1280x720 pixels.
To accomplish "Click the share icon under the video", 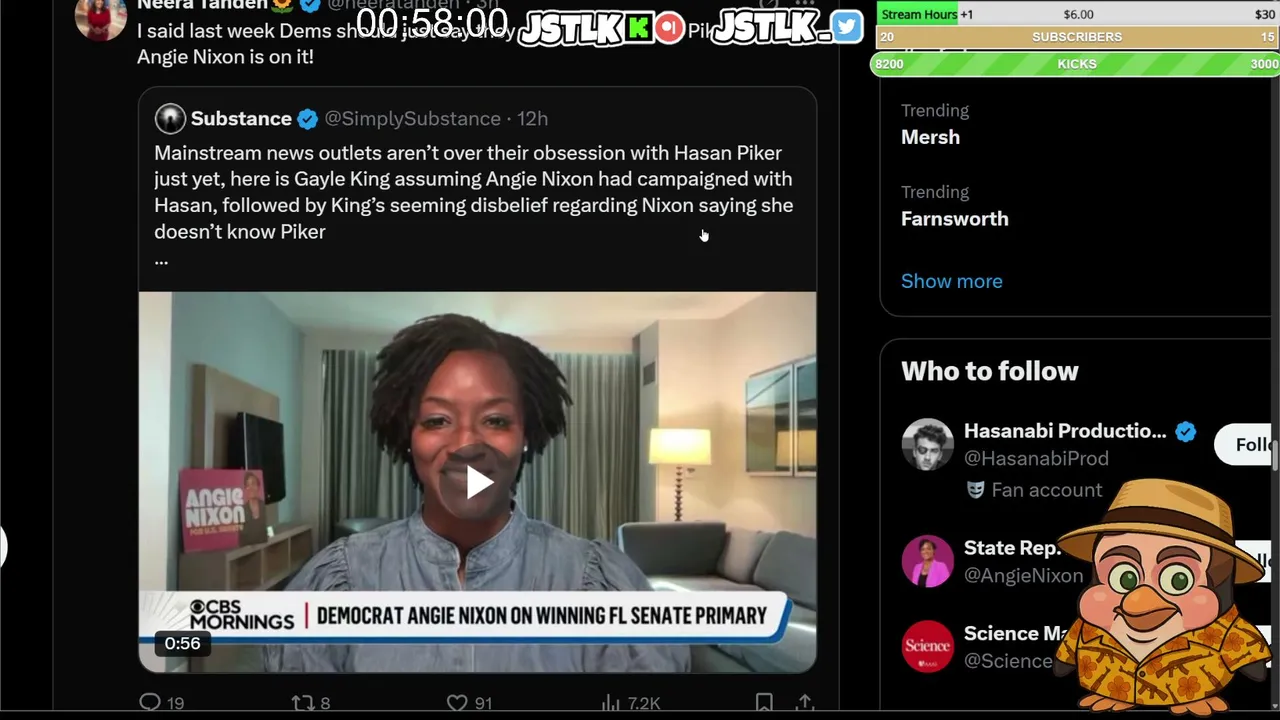I will pyautogui.click(x=804, y=703).
